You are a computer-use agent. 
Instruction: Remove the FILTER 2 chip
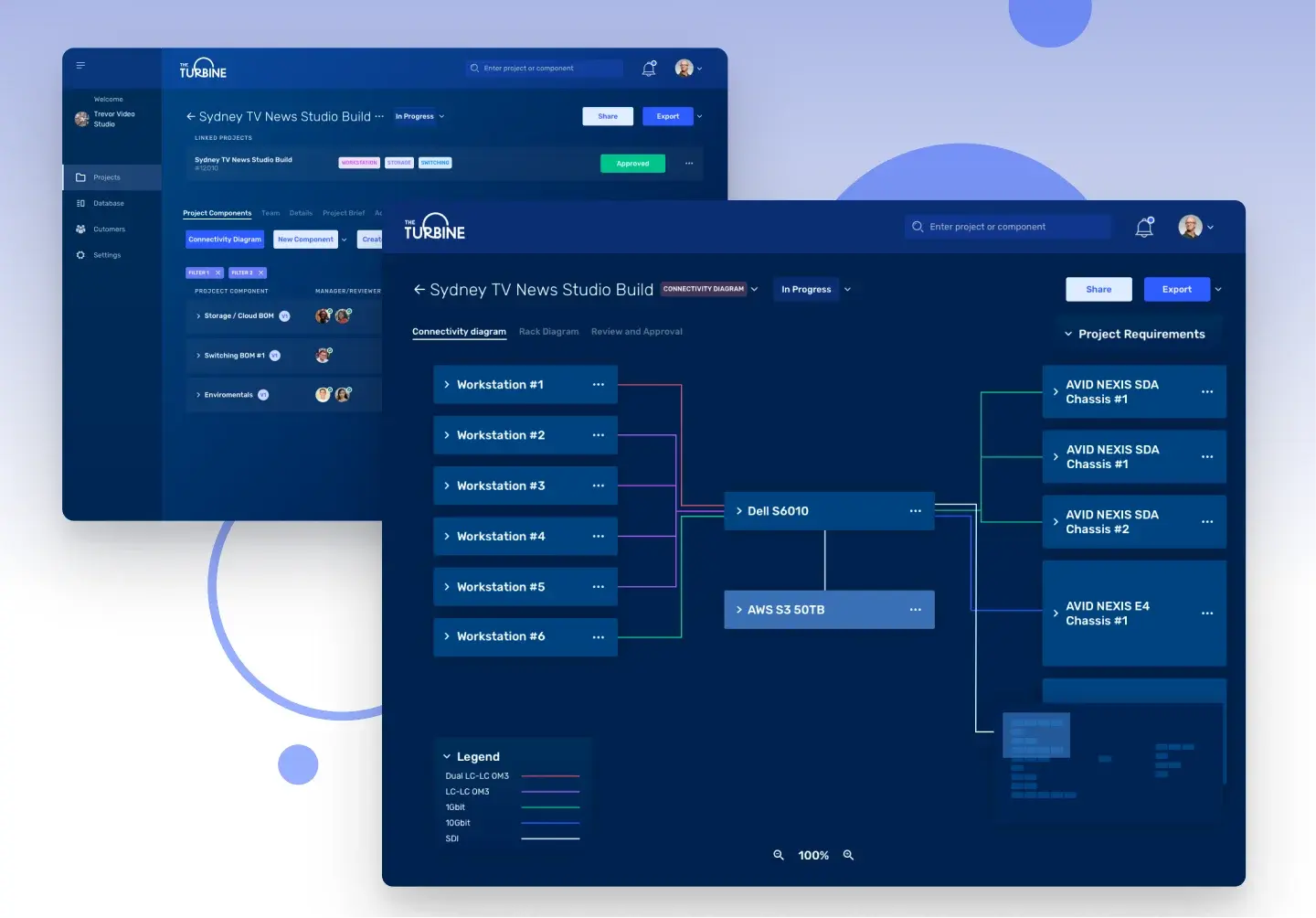pyautogui.click(x=260, y=272)
